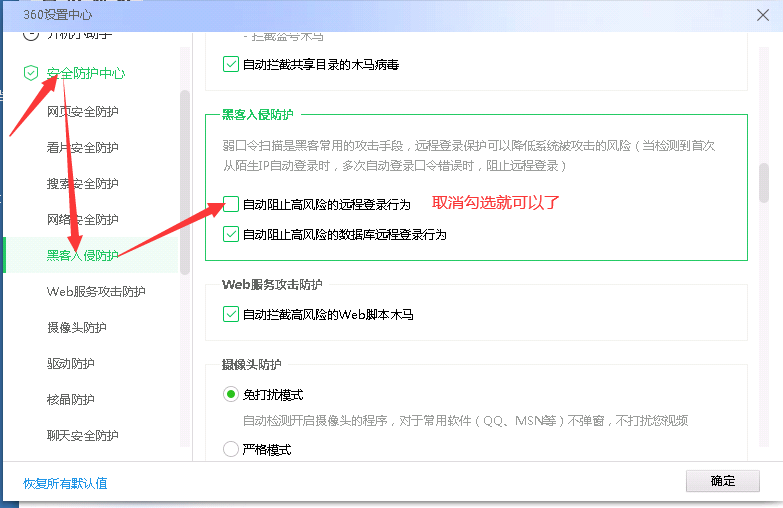Click the sidebar vertical scrollbar thumb
Screen dimensions: 783x508
point(185,182)
